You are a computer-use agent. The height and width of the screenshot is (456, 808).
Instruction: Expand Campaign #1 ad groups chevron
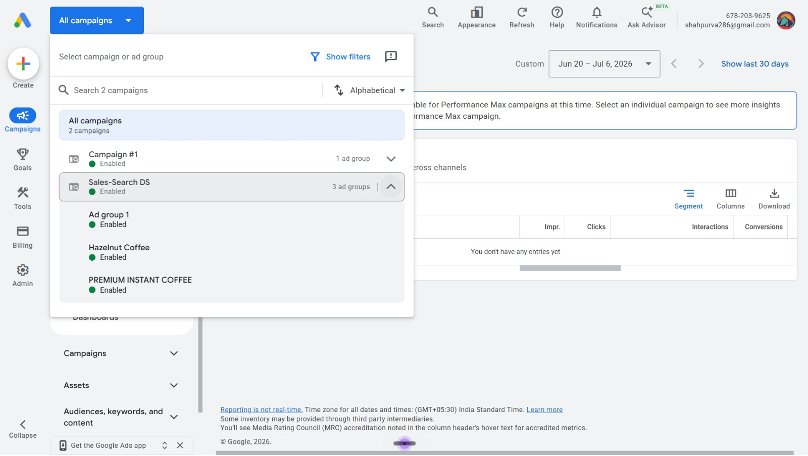point(391,159)
